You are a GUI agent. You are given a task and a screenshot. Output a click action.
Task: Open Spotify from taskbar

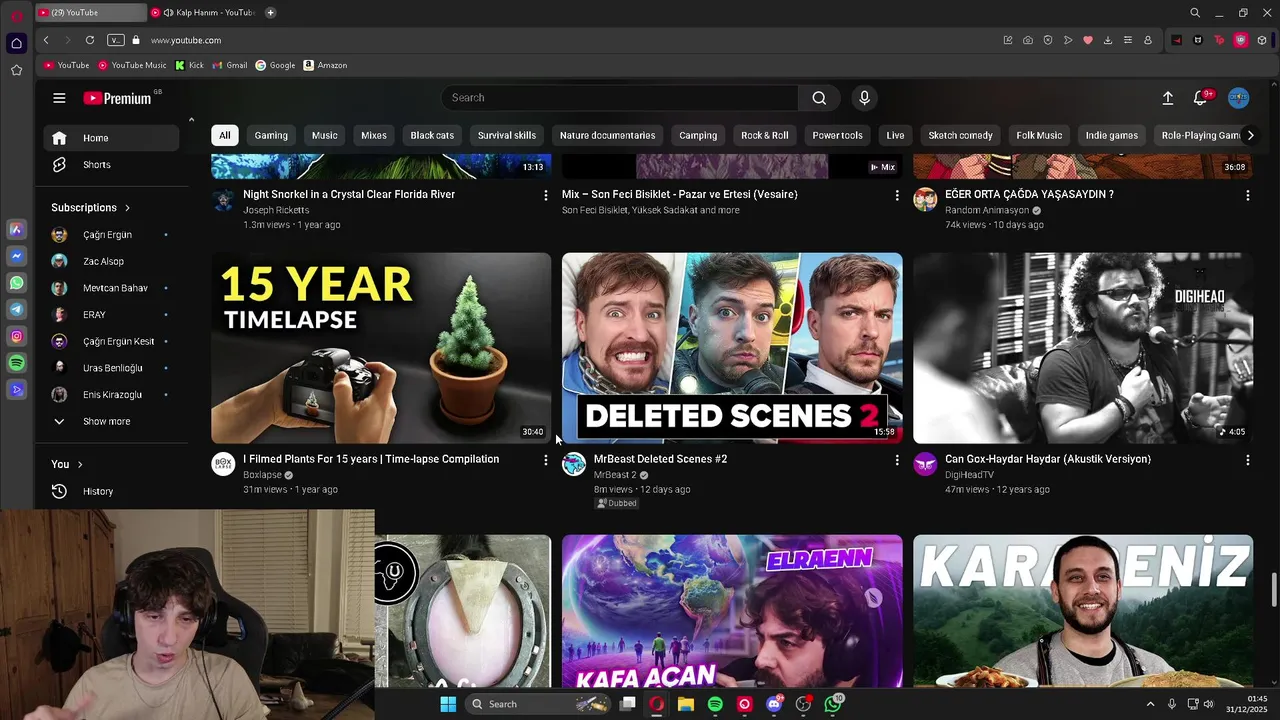coord(715,704)
